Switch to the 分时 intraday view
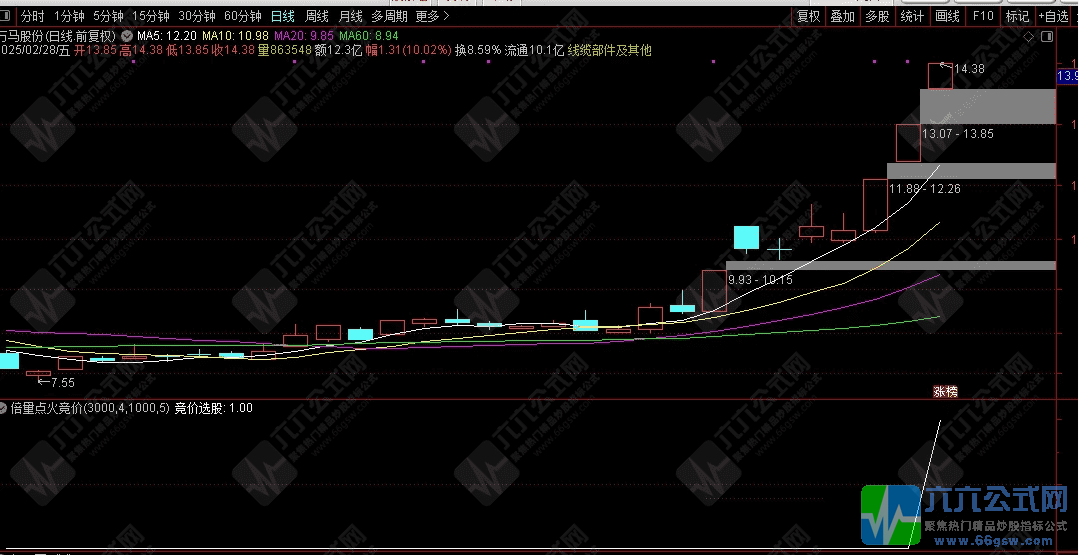This screenshot has height=555, width=1079. pyautogui.click(x=32, y=16)
